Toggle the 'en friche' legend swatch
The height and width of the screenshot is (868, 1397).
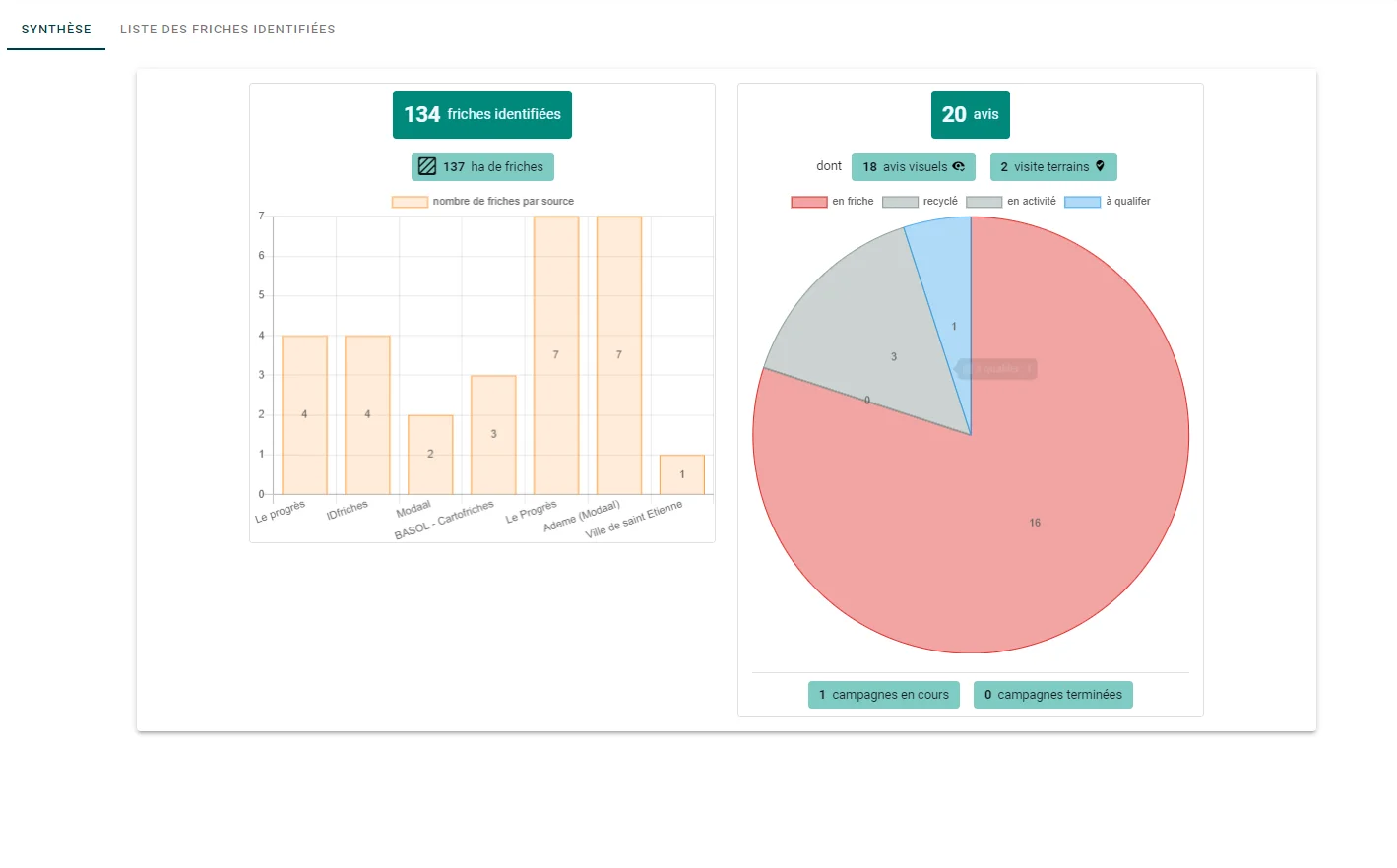(809, 202)
